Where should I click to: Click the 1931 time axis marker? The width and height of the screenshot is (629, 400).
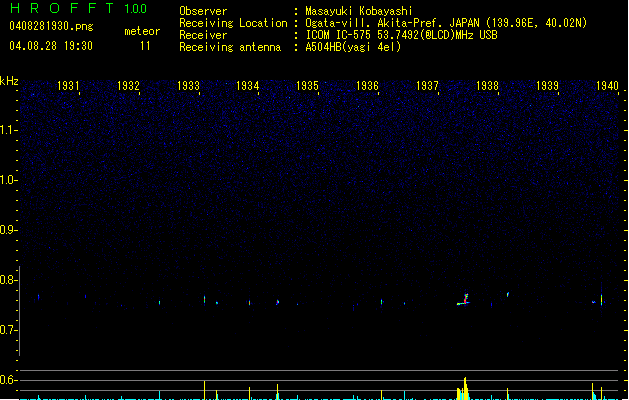click(68, 86)
